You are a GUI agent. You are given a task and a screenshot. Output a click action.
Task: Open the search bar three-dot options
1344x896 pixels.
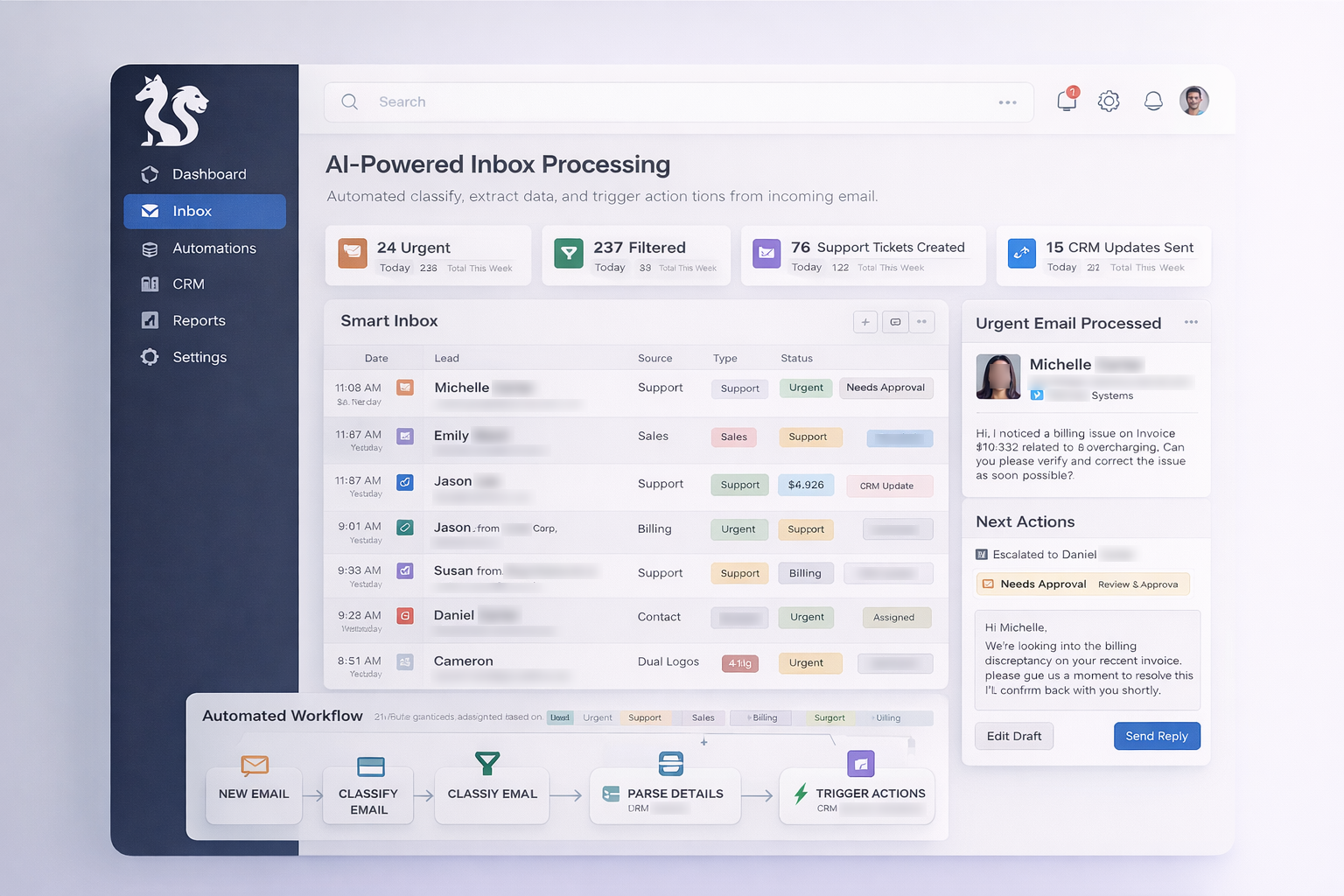[x=1008, y=102]
